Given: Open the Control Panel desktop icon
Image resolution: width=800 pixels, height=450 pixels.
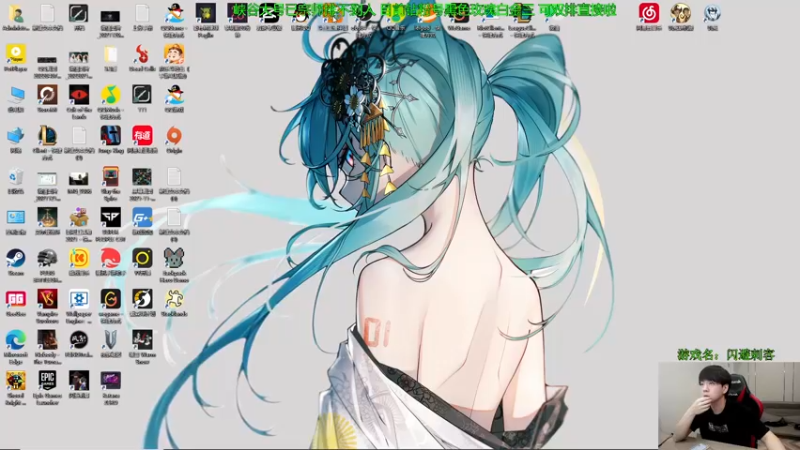Looking at the screenshot, I should 16,217.
